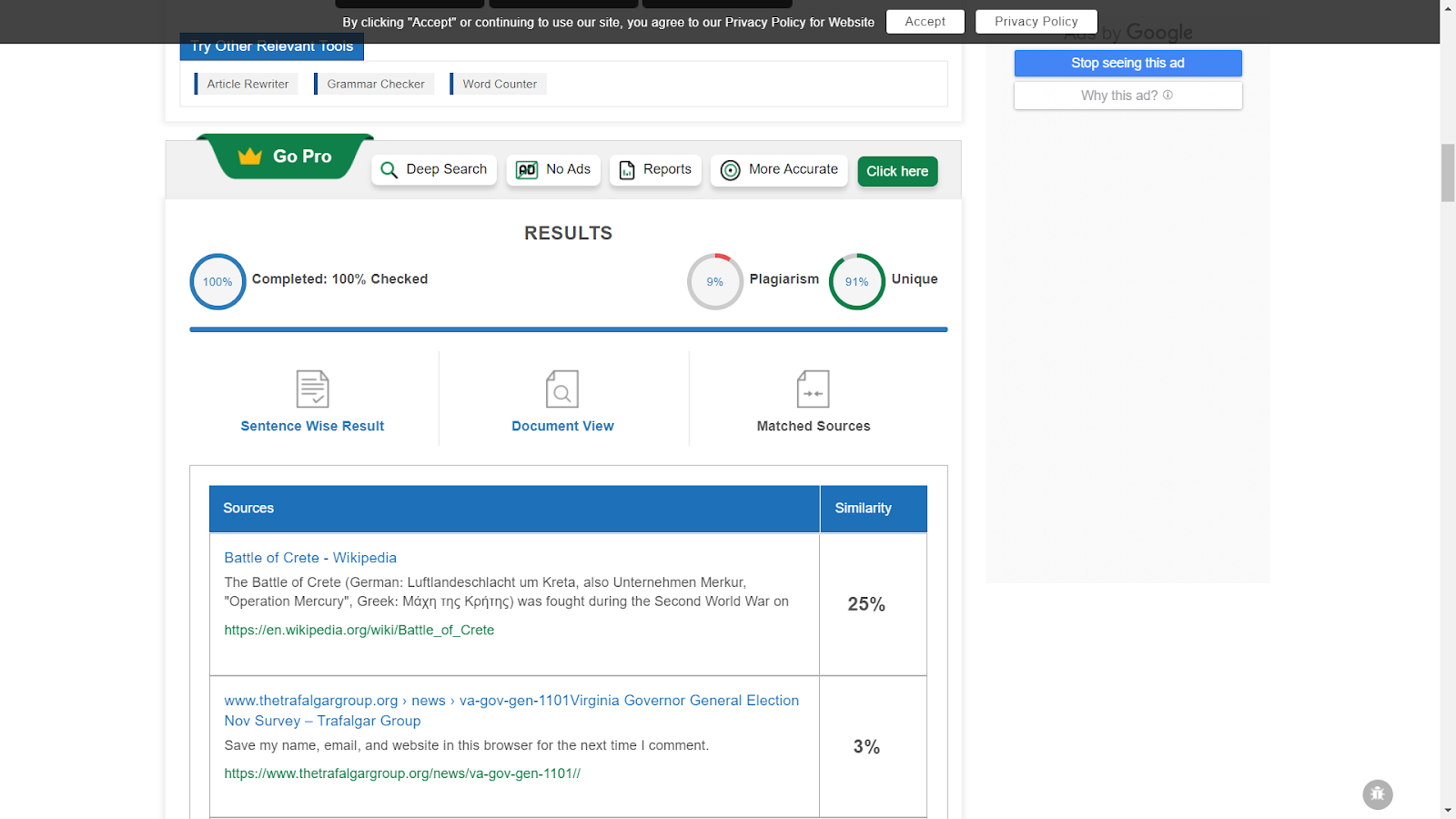Click the Battle of Crete description snippet
1456x819 pixels.
[x=507, y=591]
